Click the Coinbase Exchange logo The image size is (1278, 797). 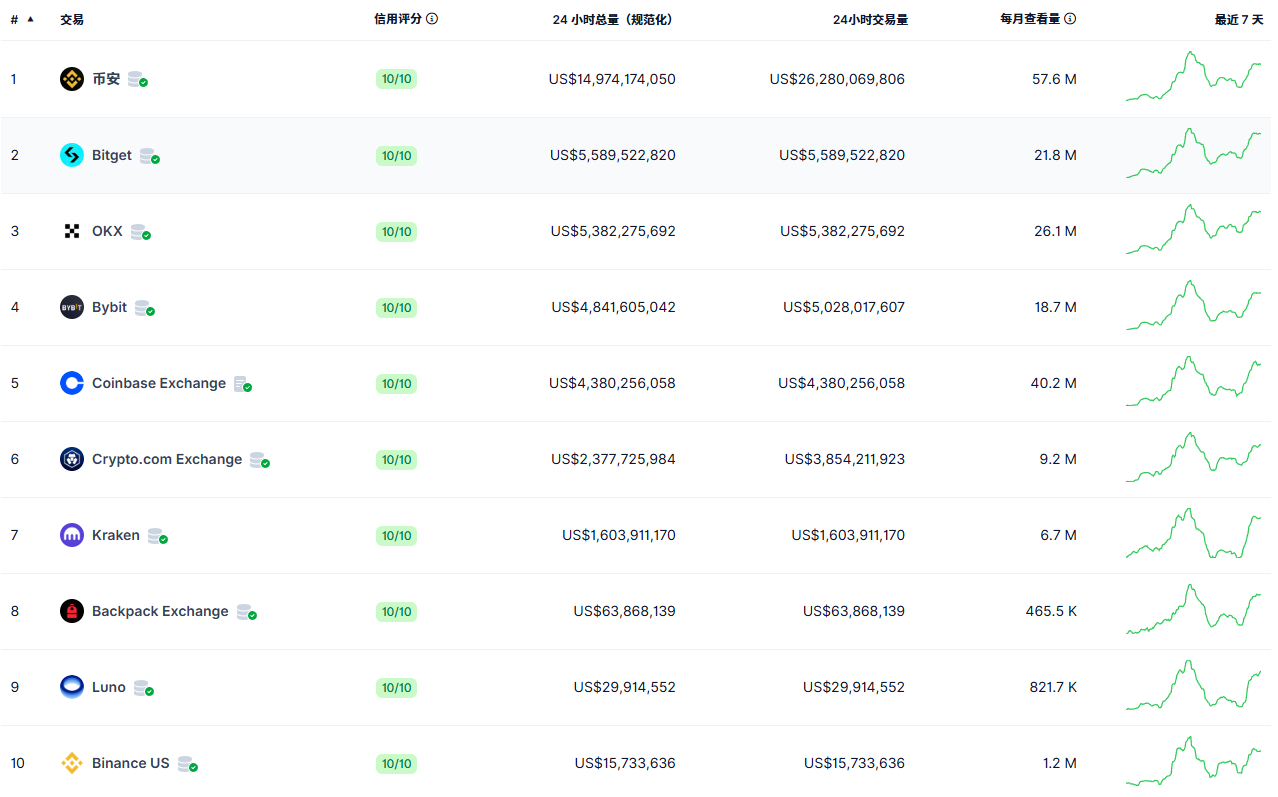point(72,383)
